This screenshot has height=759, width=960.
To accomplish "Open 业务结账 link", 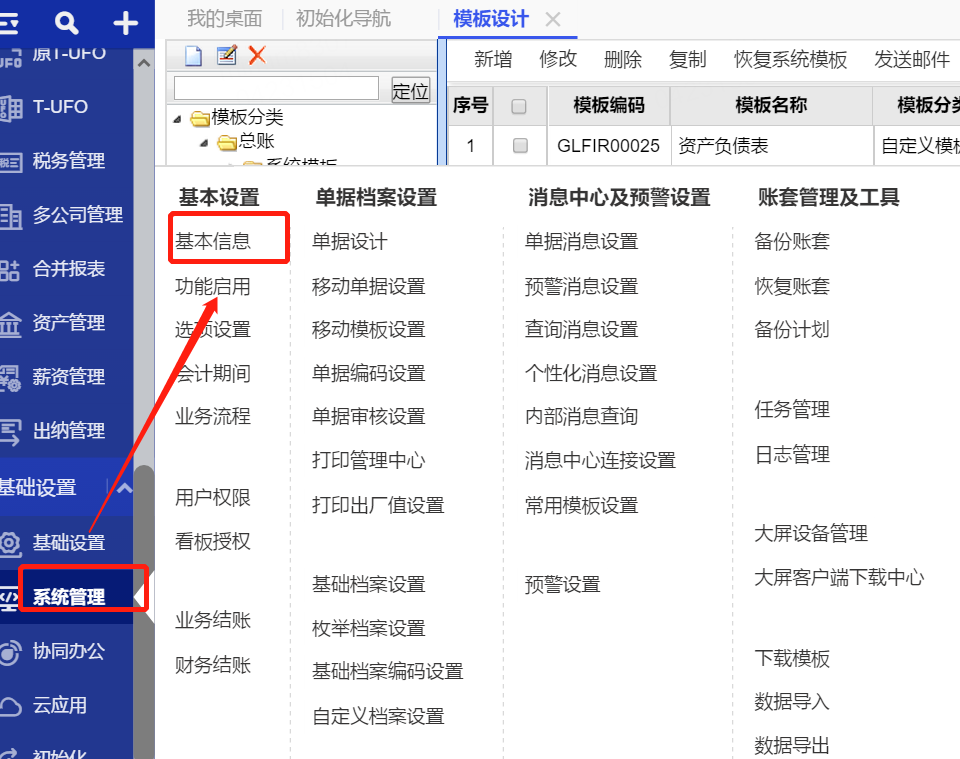I will [x=213, y=620].
